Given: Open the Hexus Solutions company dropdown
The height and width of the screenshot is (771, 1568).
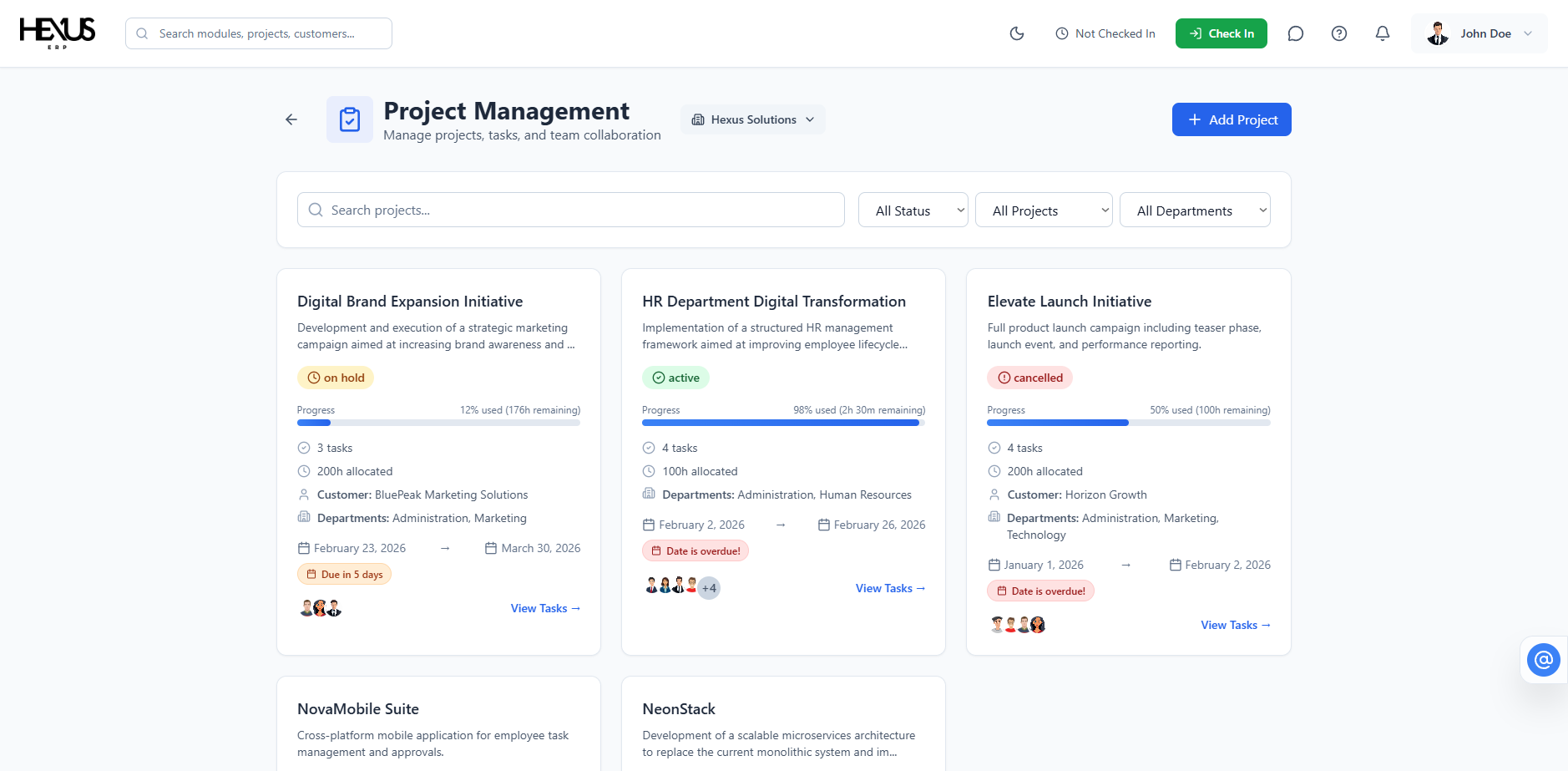Looking at the screenshot, I should click(x=753, y=119).
